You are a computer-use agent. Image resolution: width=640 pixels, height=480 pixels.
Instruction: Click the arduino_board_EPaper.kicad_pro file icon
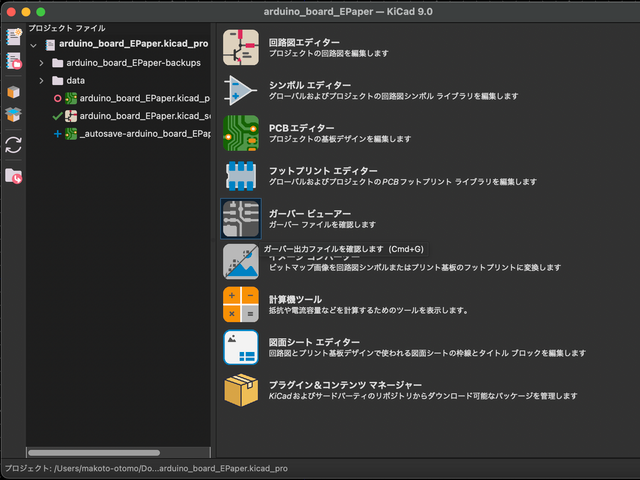[50, 44]
